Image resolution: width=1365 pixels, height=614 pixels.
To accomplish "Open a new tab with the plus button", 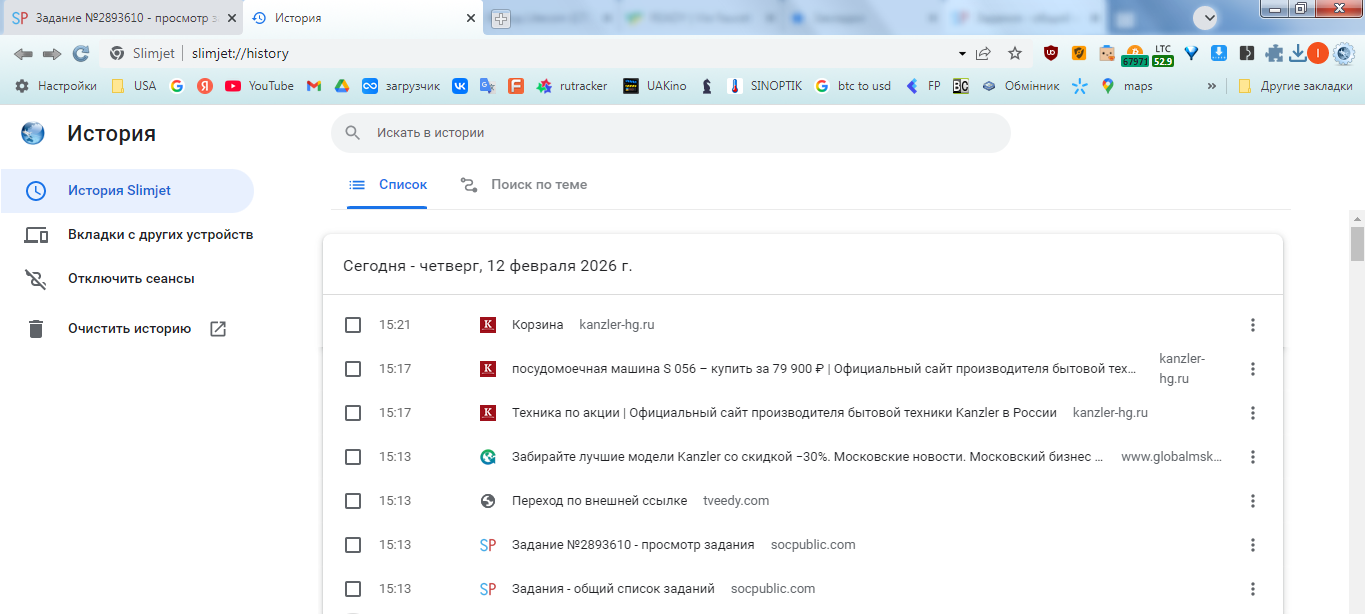I will pos(501,18).
